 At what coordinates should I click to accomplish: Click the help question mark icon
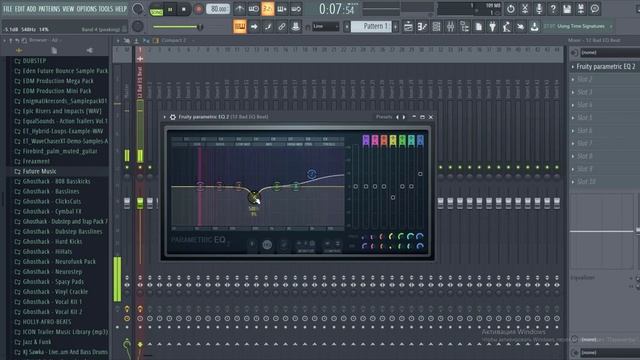[553, 9]
